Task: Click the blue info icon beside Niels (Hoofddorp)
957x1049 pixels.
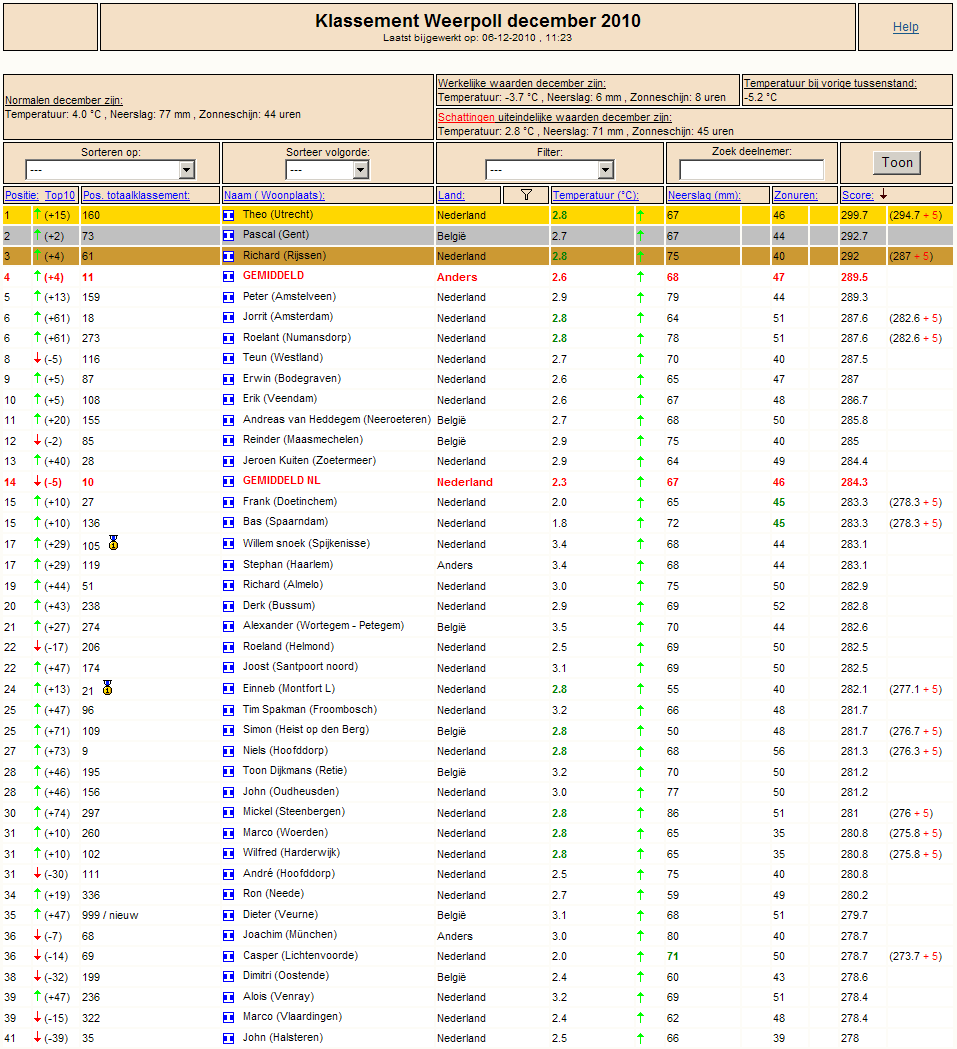Action: [x=228, y=751]
